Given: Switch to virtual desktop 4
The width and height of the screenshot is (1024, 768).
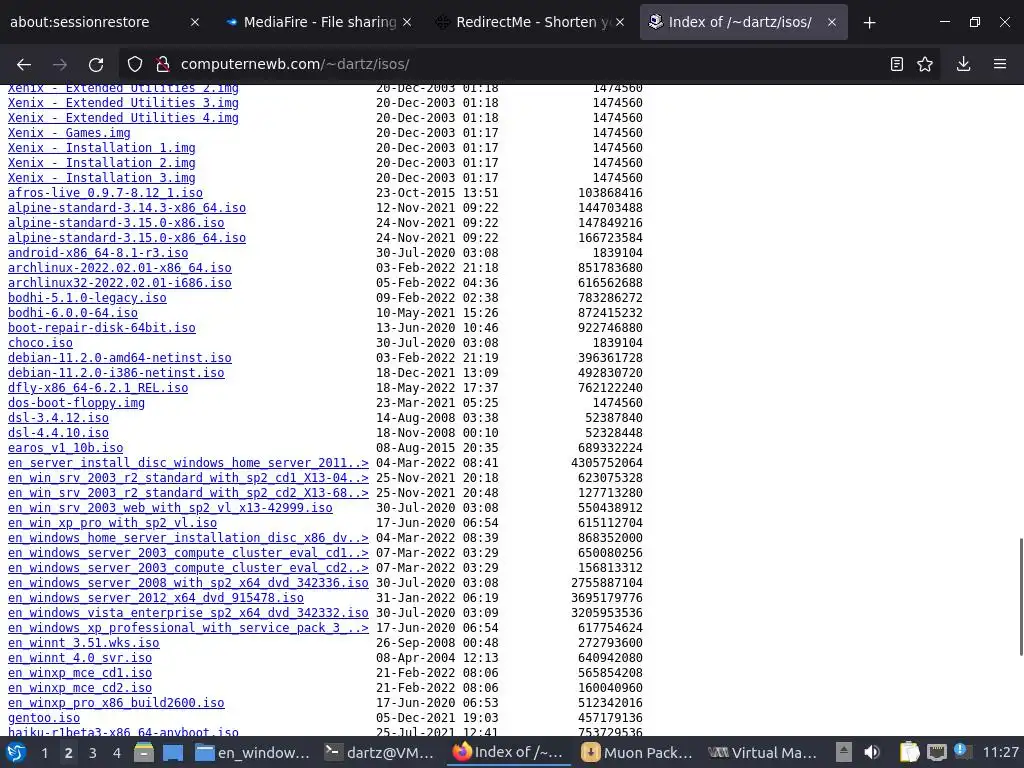Looking at the screenshot, I should pos(116,753).
